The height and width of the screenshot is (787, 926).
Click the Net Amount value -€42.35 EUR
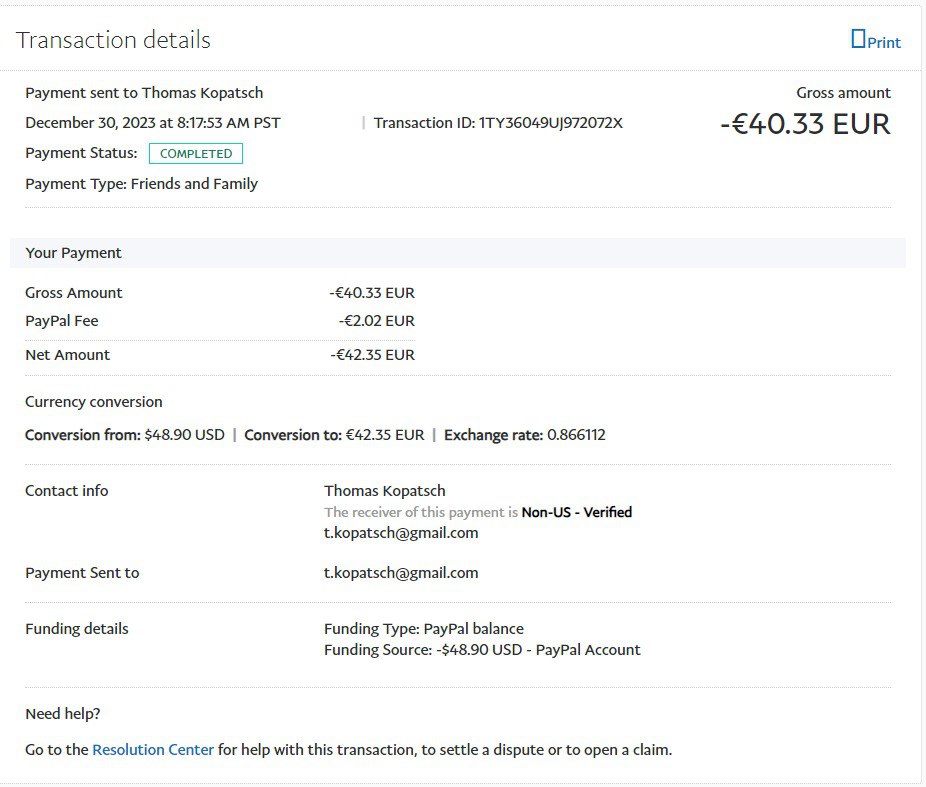tap(372, 355)
